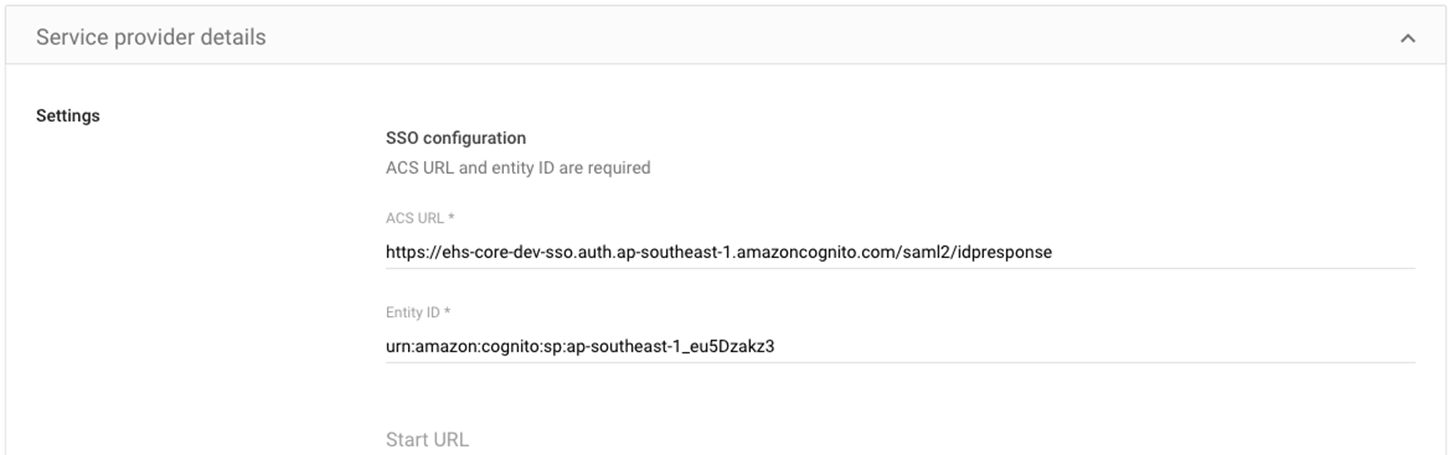Click empty space right of the Entity ID text
The width and height of the screenshot is (1454, 455).
click(1100, 346)
